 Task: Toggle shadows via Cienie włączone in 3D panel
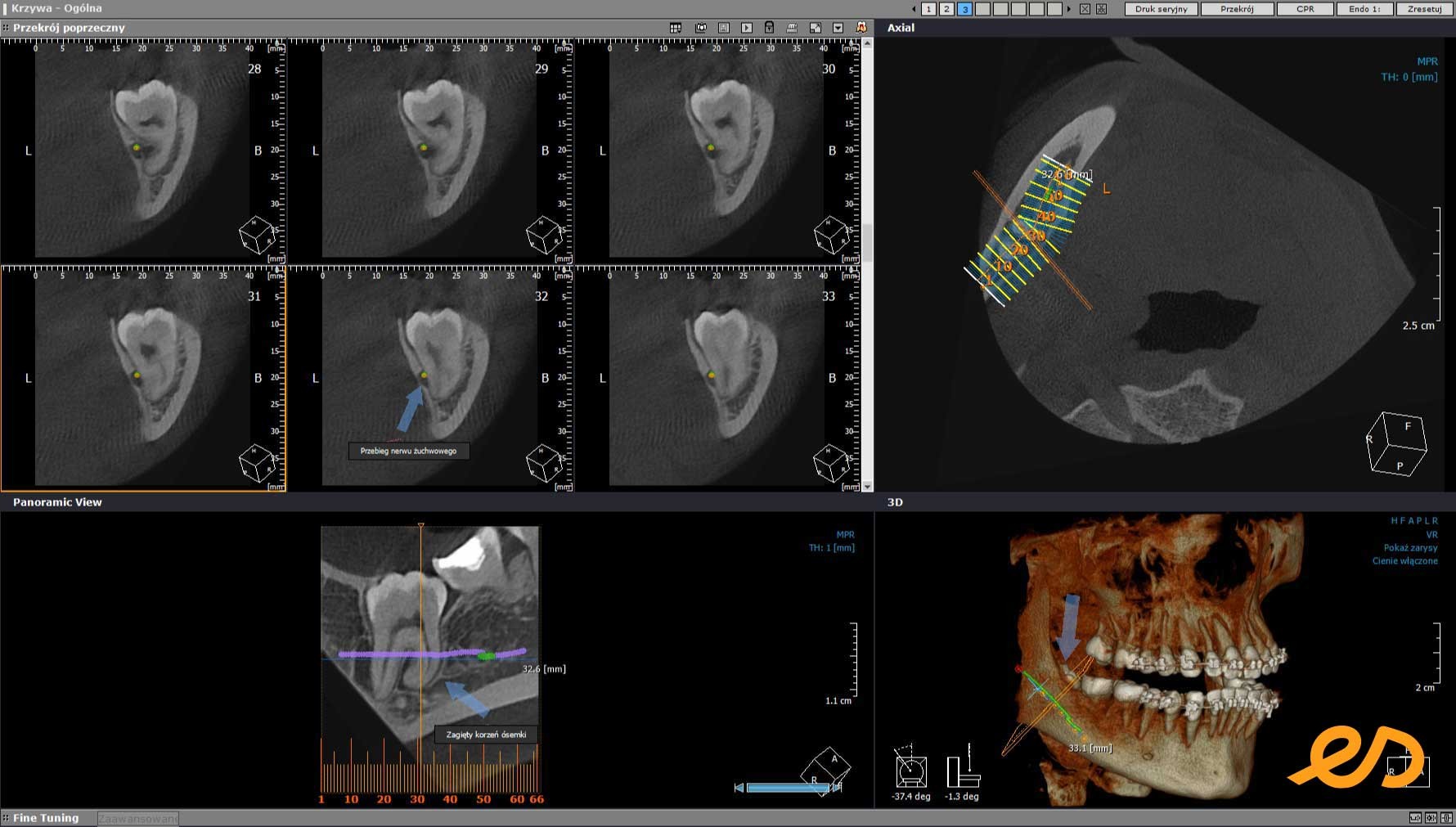[x=1406, y=561]
